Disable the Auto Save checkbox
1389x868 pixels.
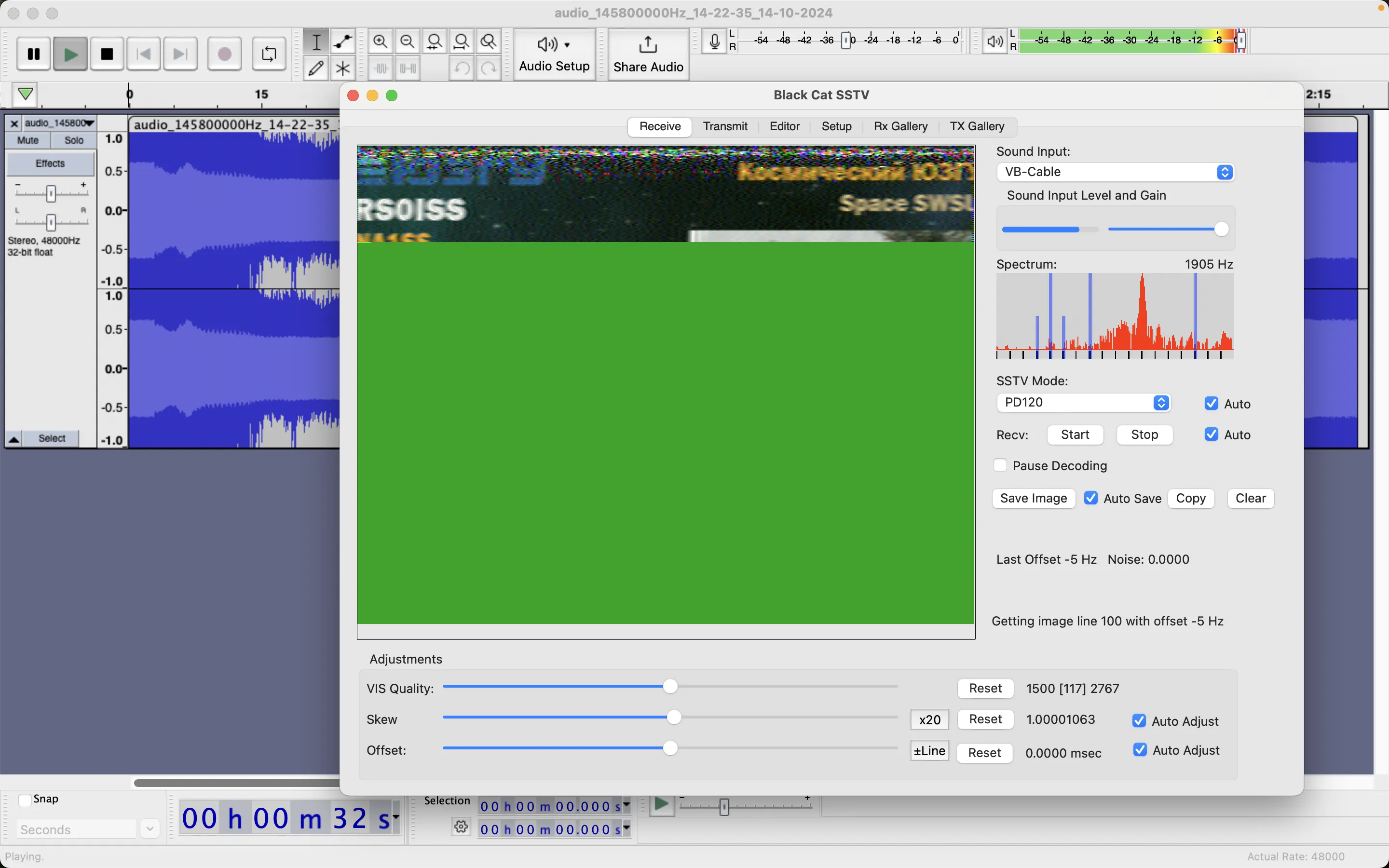pyautogui.click(x=1090, y=498)
